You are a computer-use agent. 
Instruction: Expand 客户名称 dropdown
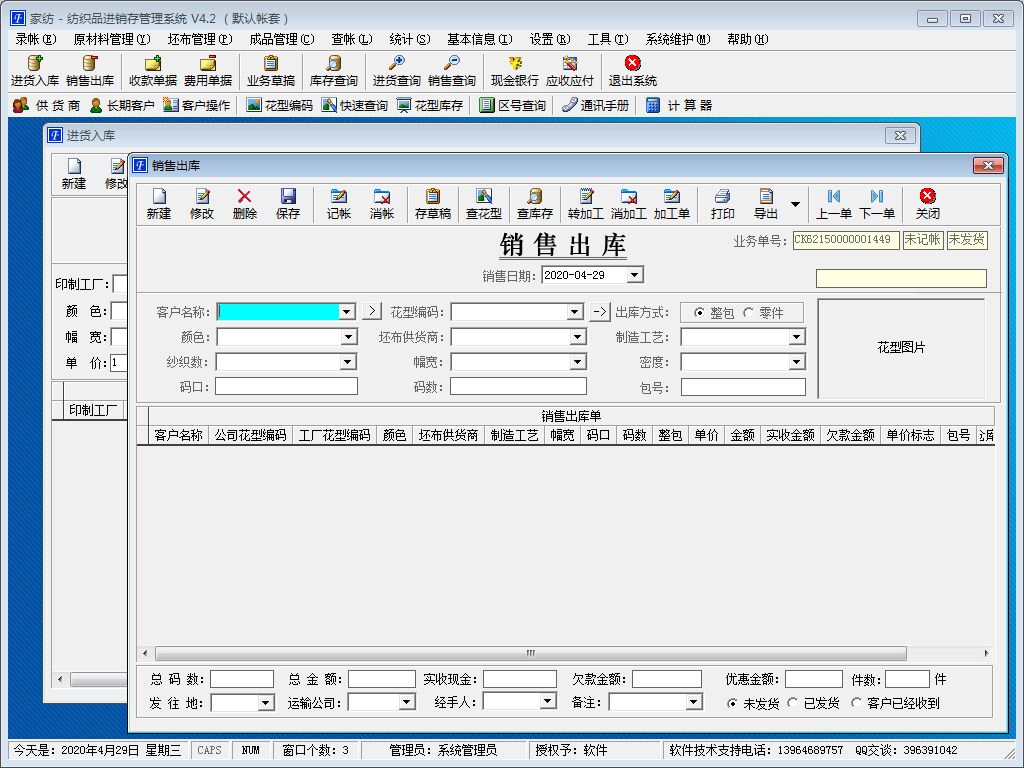(347, 312)
